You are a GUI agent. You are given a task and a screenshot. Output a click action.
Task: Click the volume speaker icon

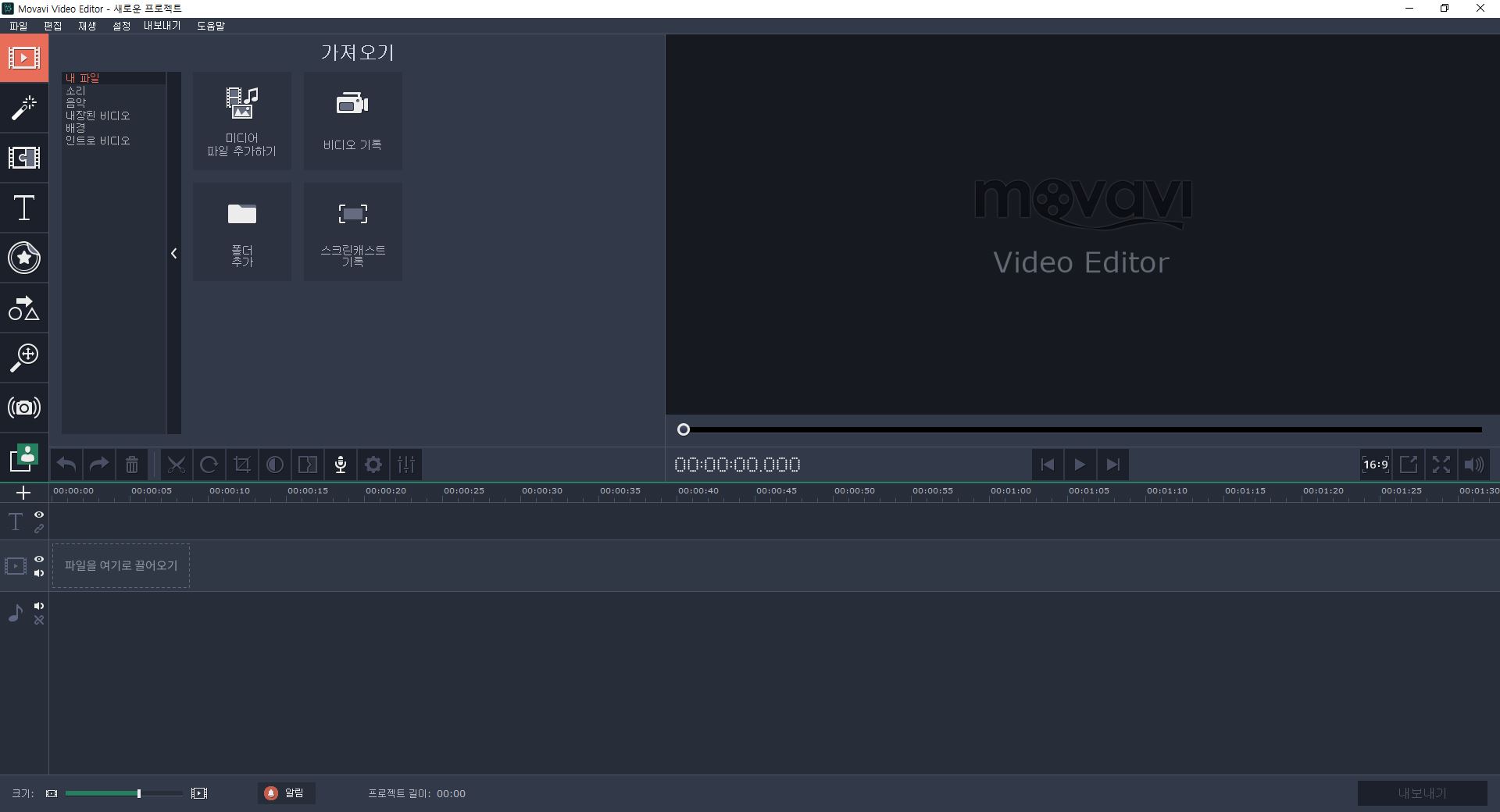(x=1474, y=465)
